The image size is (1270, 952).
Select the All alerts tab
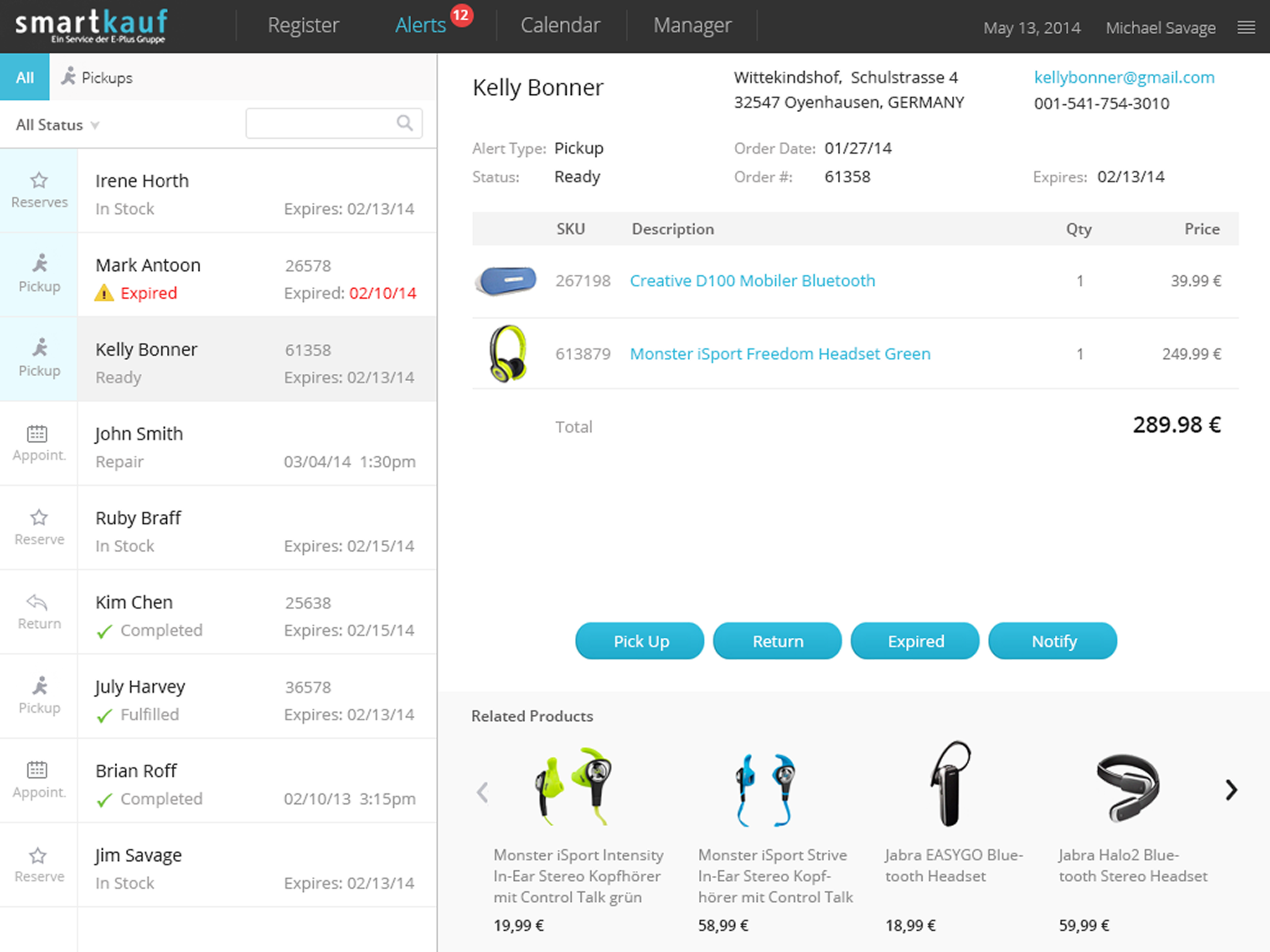(25, 77)
